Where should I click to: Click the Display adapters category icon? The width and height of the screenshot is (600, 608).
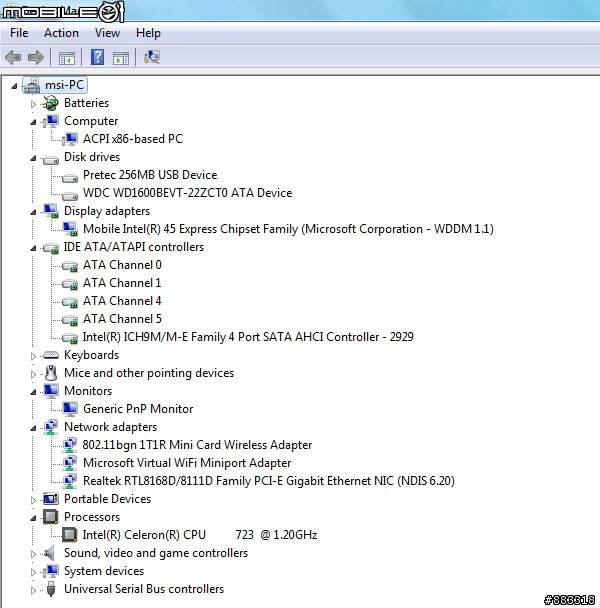[x=50, y=211]
